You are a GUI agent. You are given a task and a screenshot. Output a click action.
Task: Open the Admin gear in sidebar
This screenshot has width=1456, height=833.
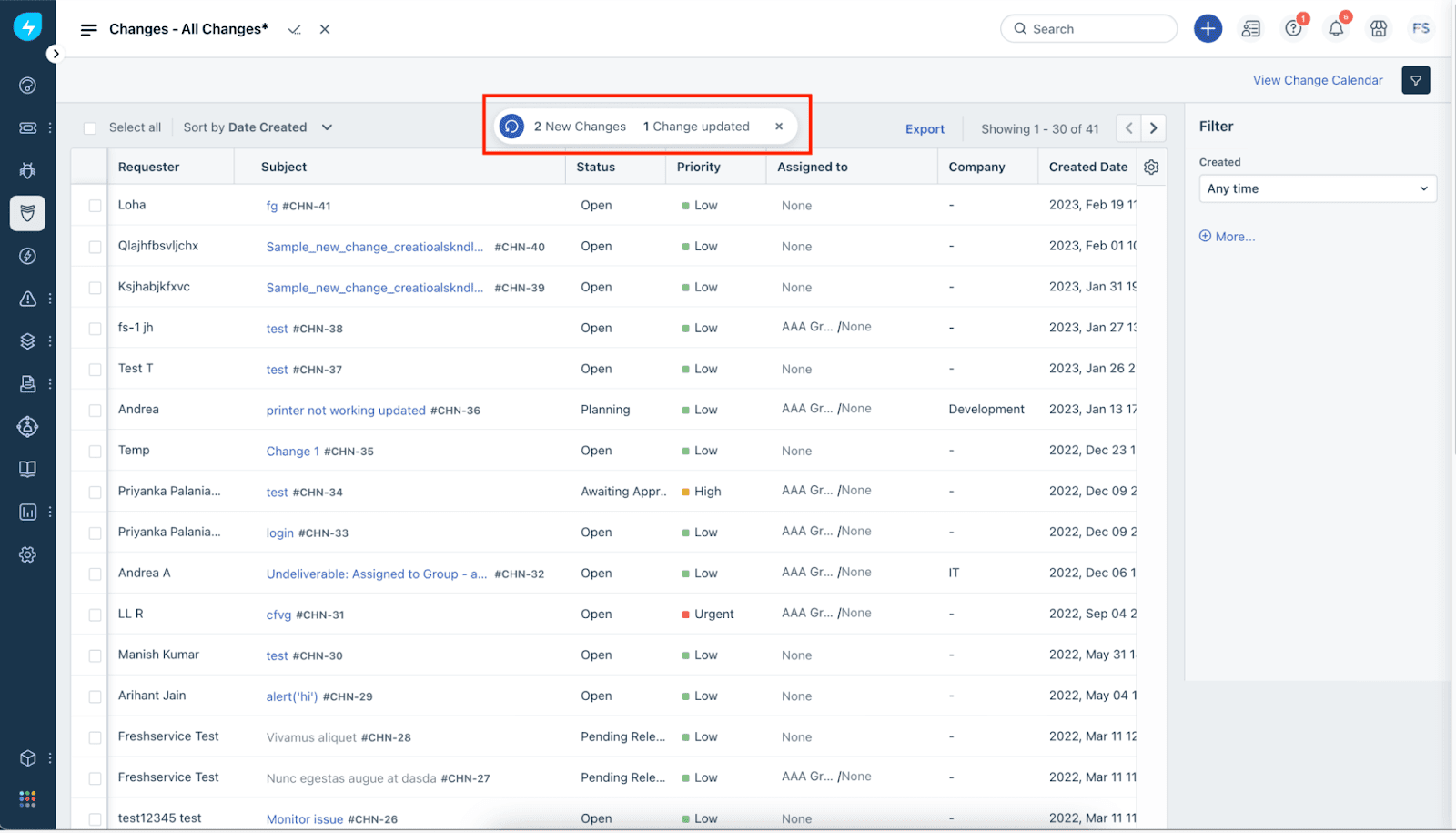click(27, 554)
